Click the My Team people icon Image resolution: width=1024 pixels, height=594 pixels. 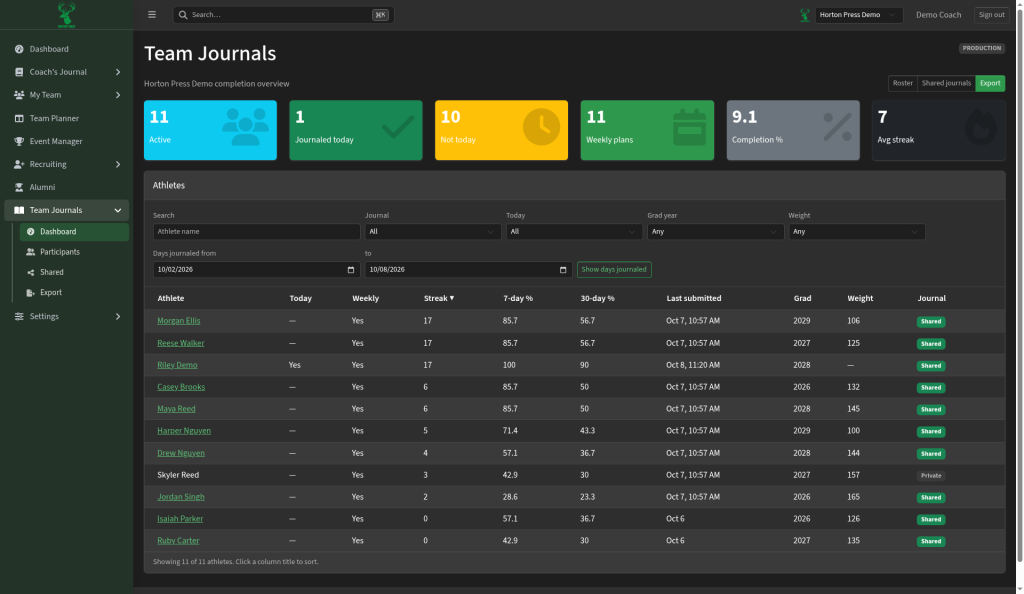click(19, 95)
